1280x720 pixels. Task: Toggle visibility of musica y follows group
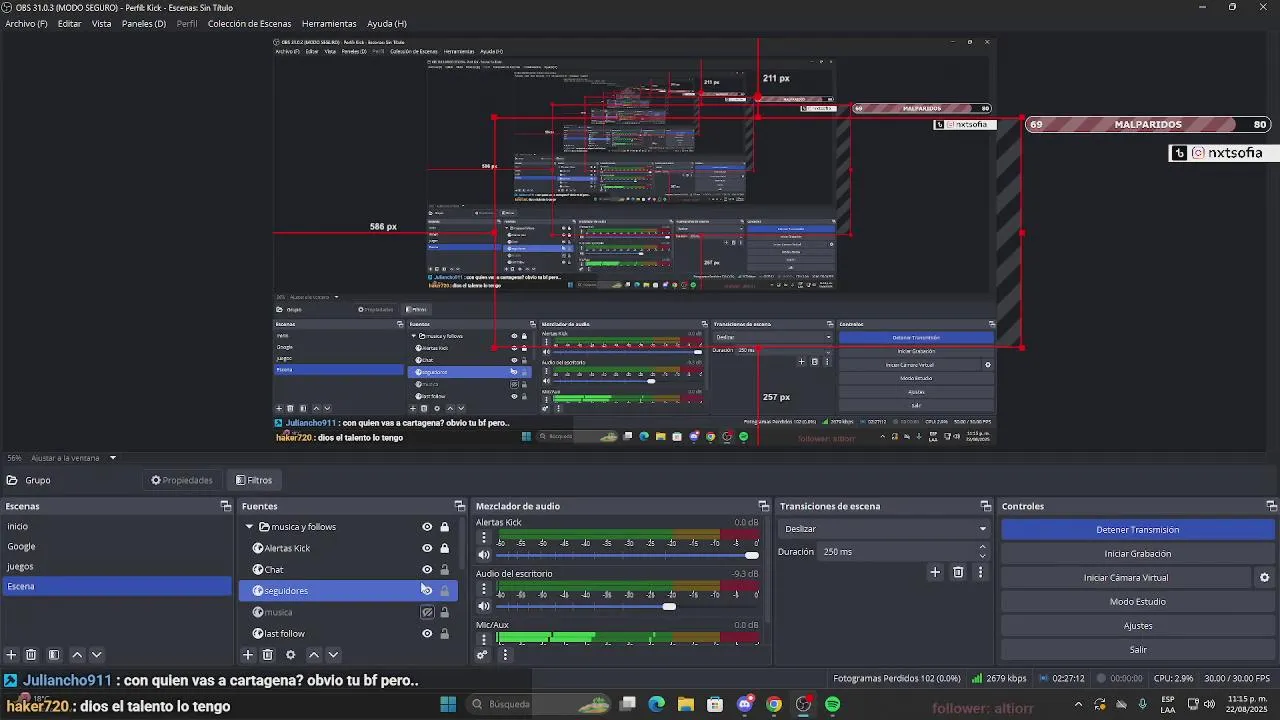coord(427,527)
